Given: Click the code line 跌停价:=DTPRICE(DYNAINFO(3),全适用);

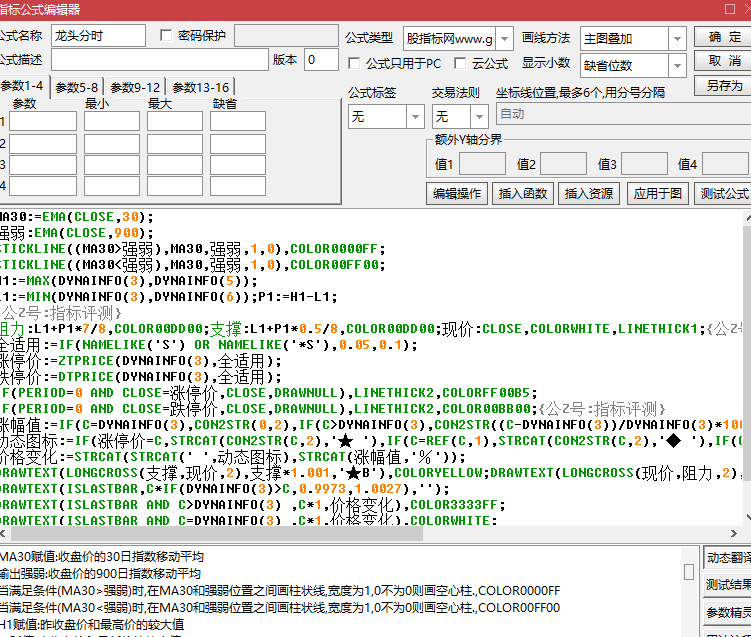Looking at the screenshot, I should coord(141,377).
